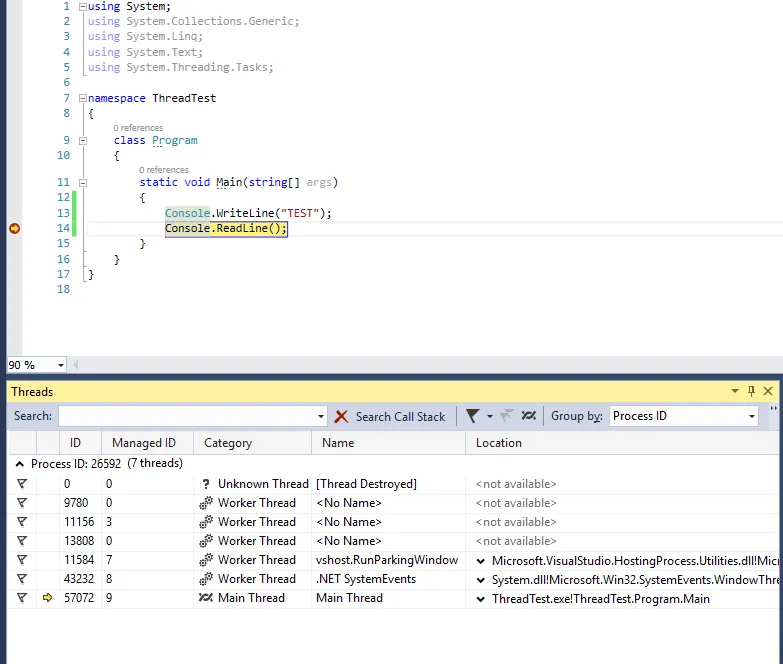Click the breakpoint arrow on line 14
Image resolution: width=783 pixels, height=664 pixels.
pyautogui.click(x=14, y=229)
